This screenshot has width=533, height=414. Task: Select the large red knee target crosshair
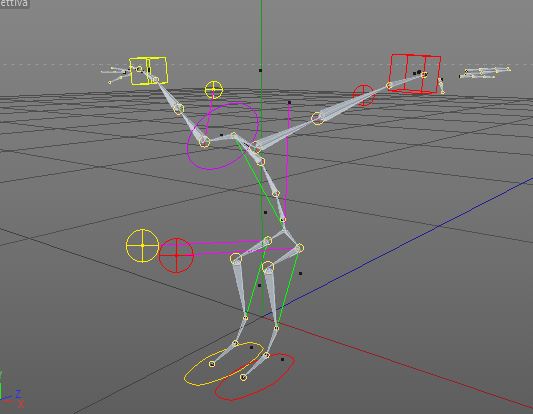(176, 255)
